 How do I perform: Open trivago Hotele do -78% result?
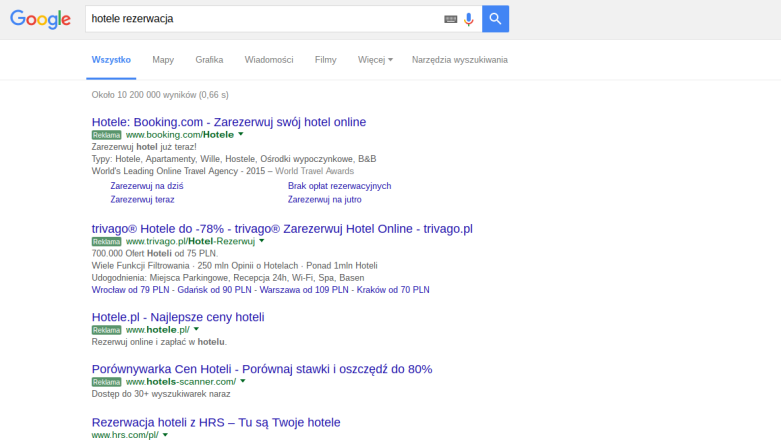tap(282, 229)
